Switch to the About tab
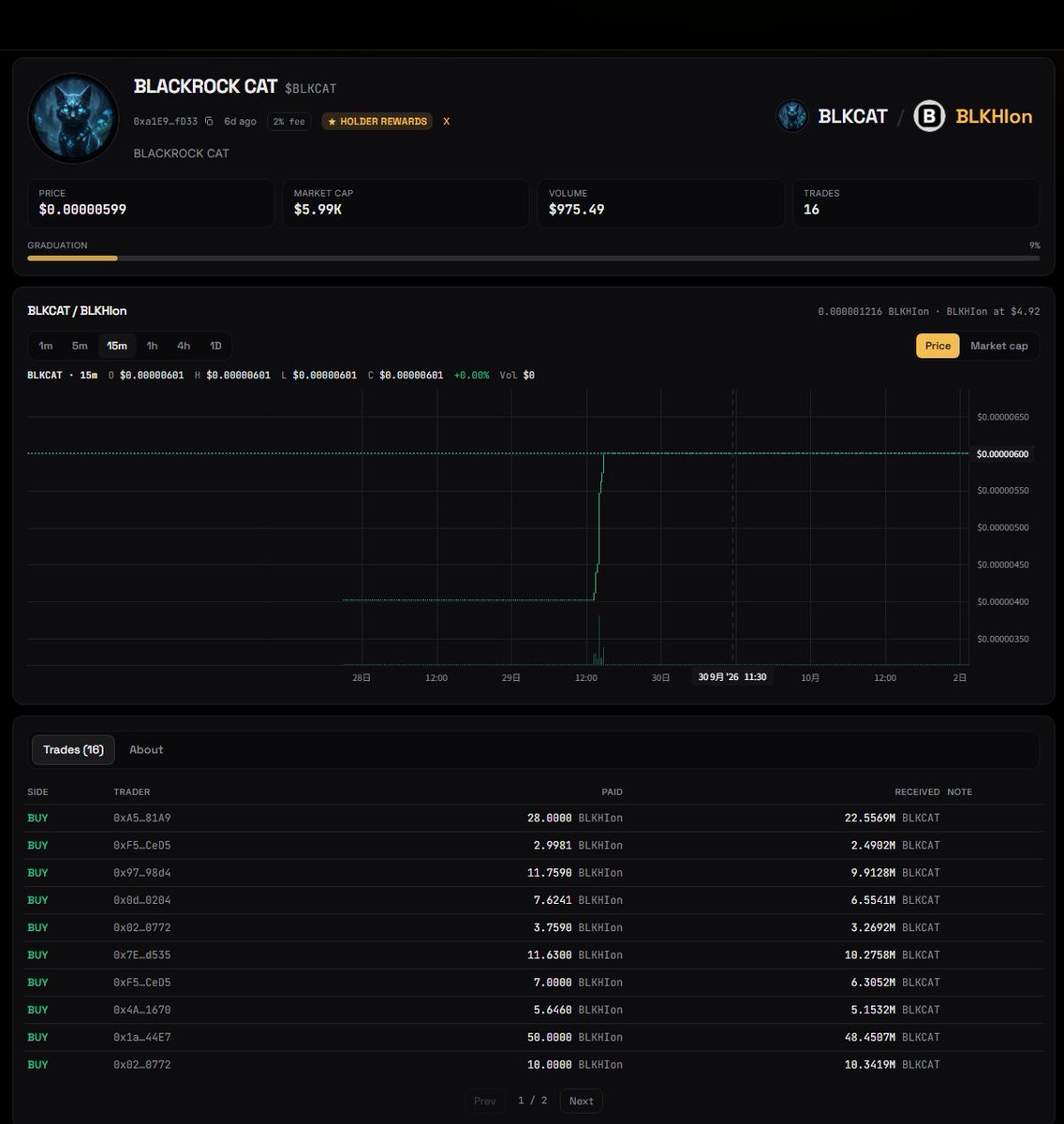The width and height of the screenshot is (1064, 1124). [x=146, y=749]
